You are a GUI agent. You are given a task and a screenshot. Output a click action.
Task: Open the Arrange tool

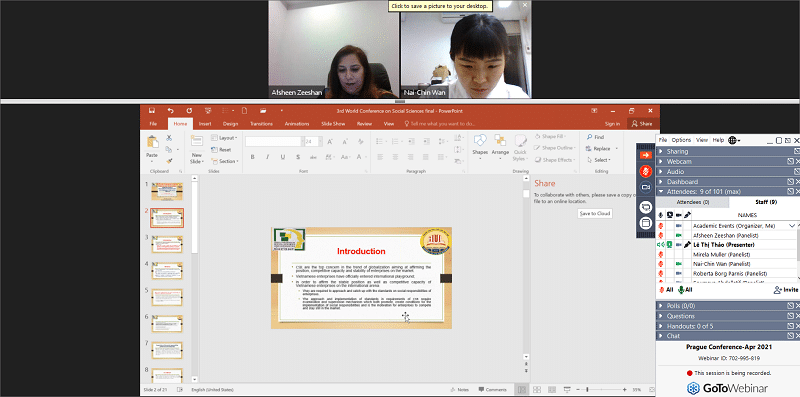click(x=501, y=146)
